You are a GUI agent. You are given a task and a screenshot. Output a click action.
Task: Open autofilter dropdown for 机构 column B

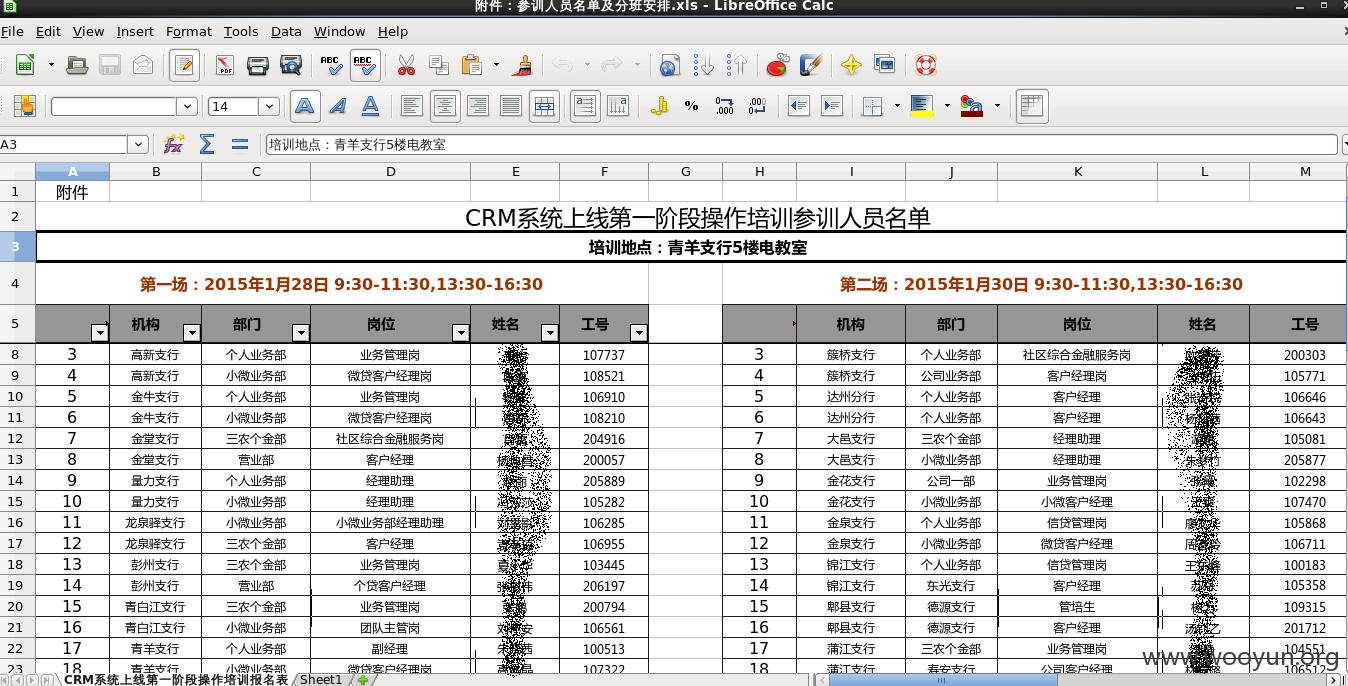[192, 333]
